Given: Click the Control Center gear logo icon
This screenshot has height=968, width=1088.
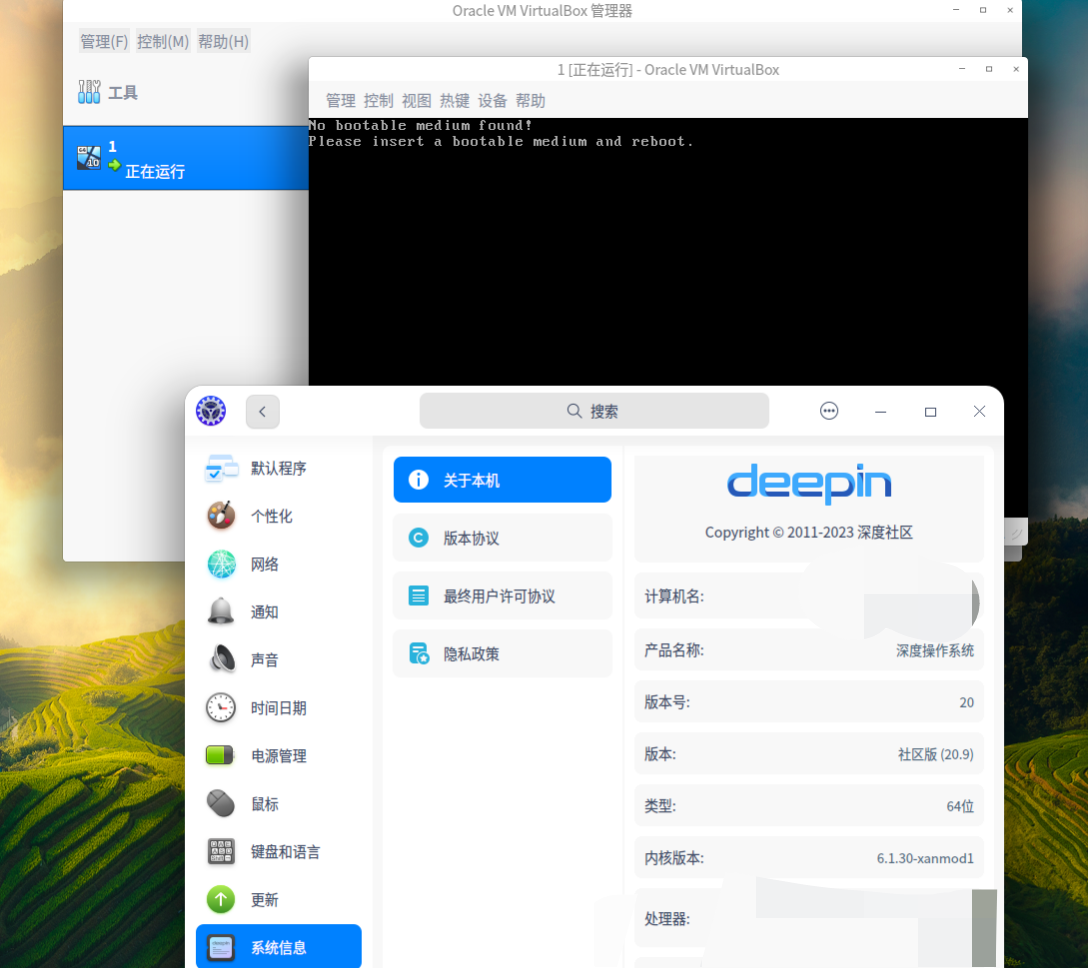Looking at the screenshot, I should click(x=211, y=411).
